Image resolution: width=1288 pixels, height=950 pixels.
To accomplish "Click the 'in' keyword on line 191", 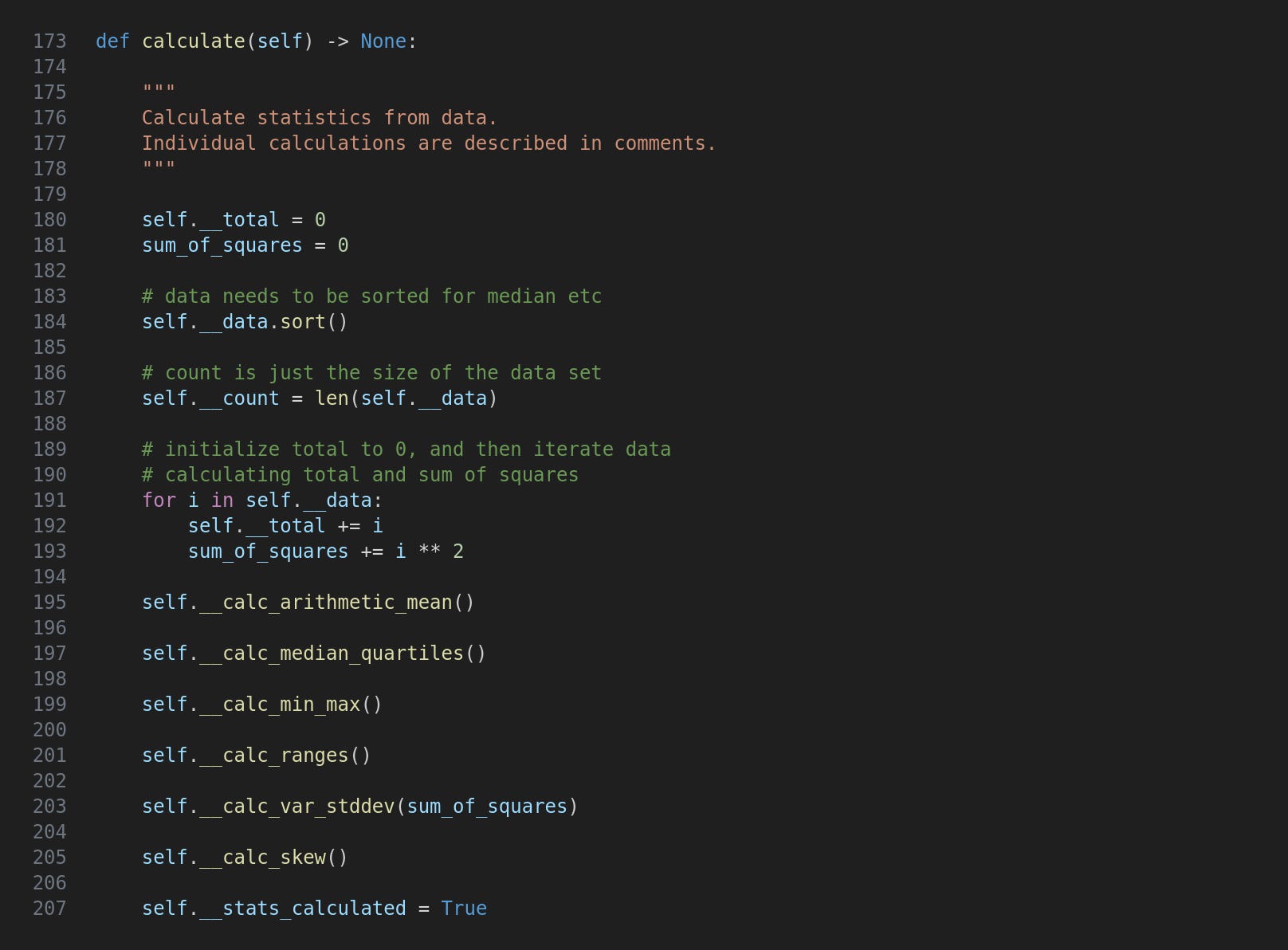I will click(x=222, y=501).
